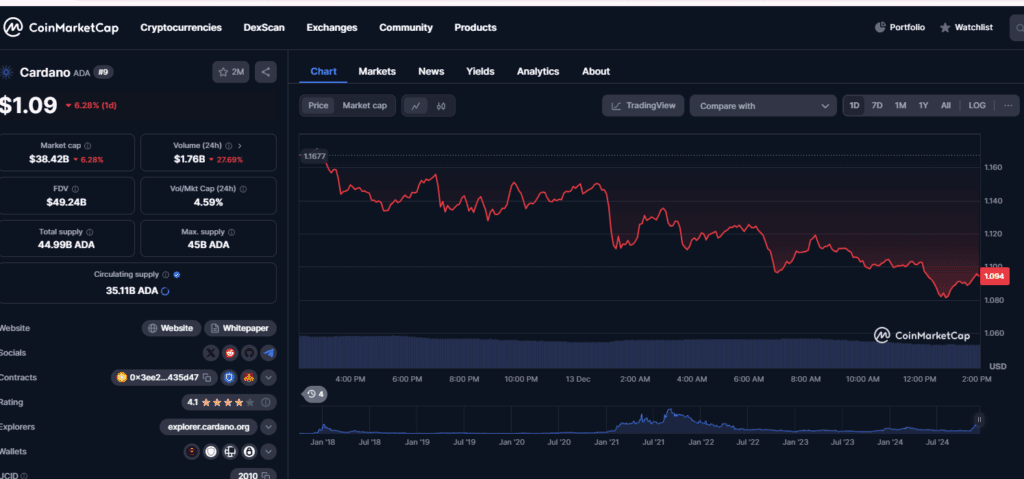Open Products in the top navigation

tap(475, 27)
